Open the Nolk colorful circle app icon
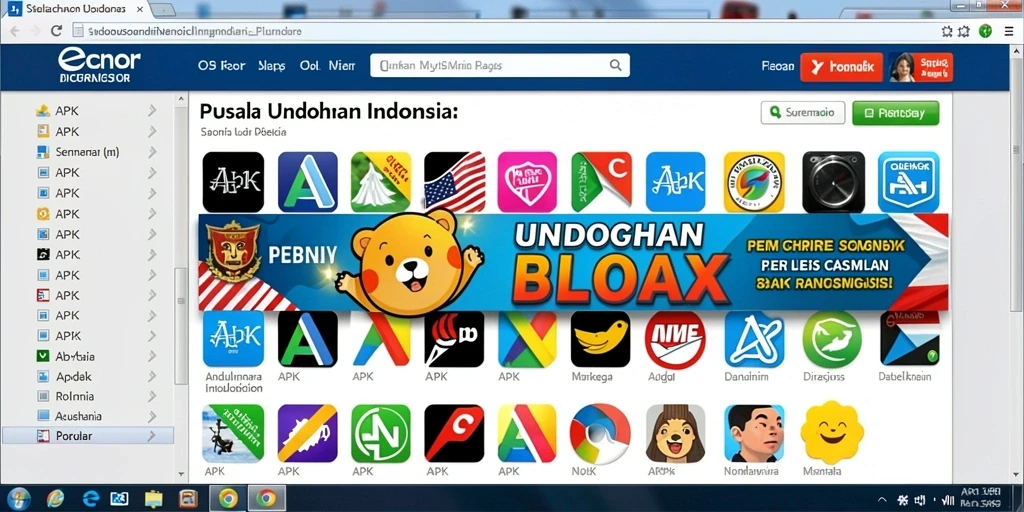 (x=600, y=433)
